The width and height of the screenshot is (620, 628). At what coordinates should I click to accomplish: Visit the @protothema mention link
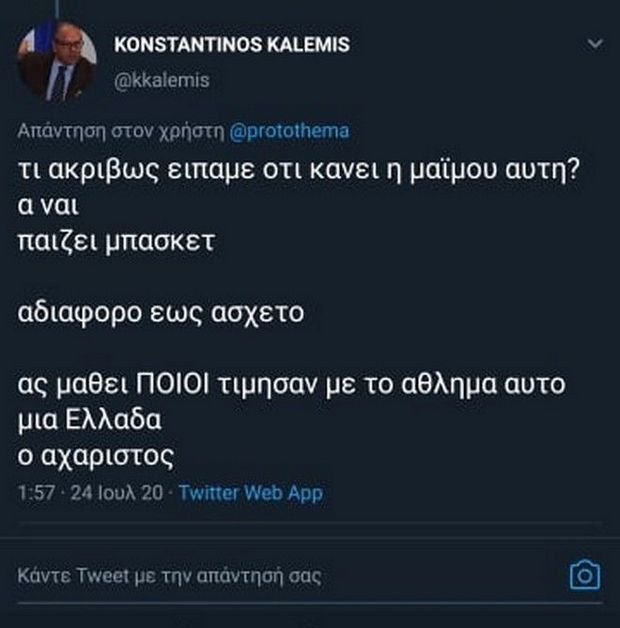(x=289, y=131)
